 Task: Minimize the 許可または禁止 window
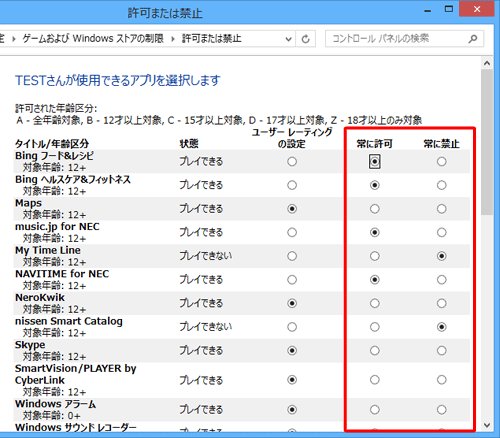[428, 10]
